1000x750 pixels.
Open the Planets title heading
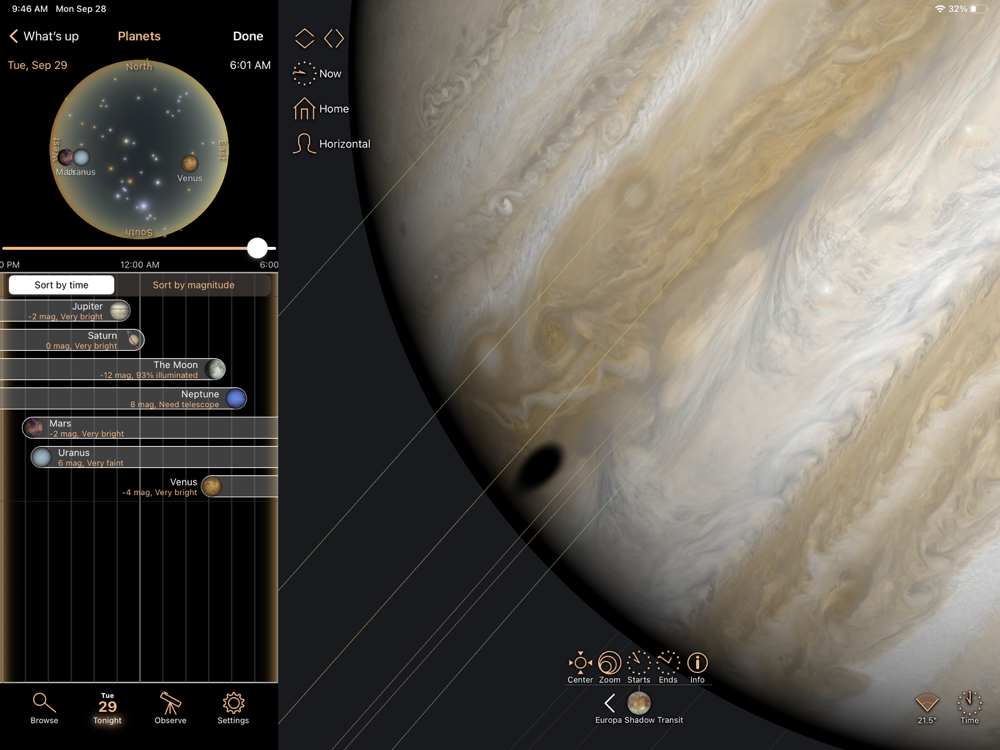pos(139,36)
